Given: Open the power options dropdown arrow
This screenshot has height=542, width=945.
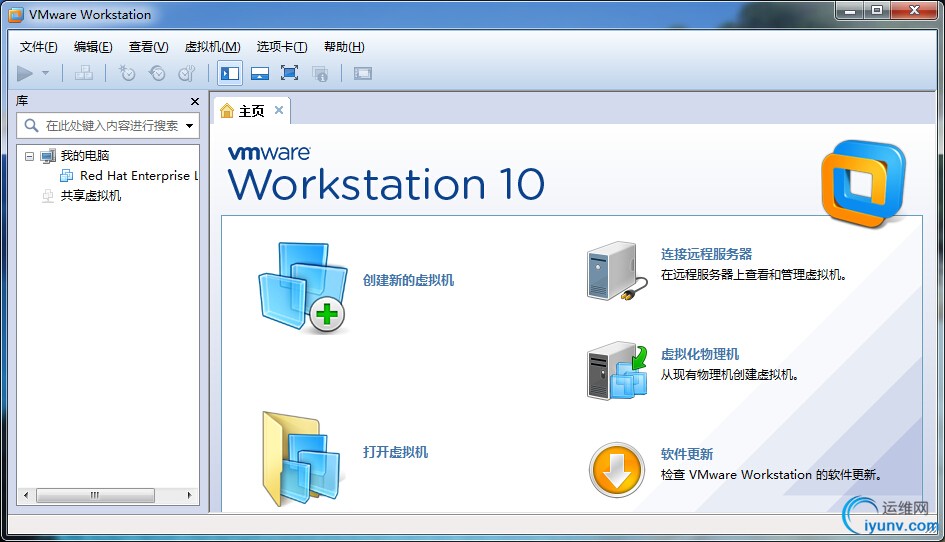Looking at the screenshot, I should (45, 74).
